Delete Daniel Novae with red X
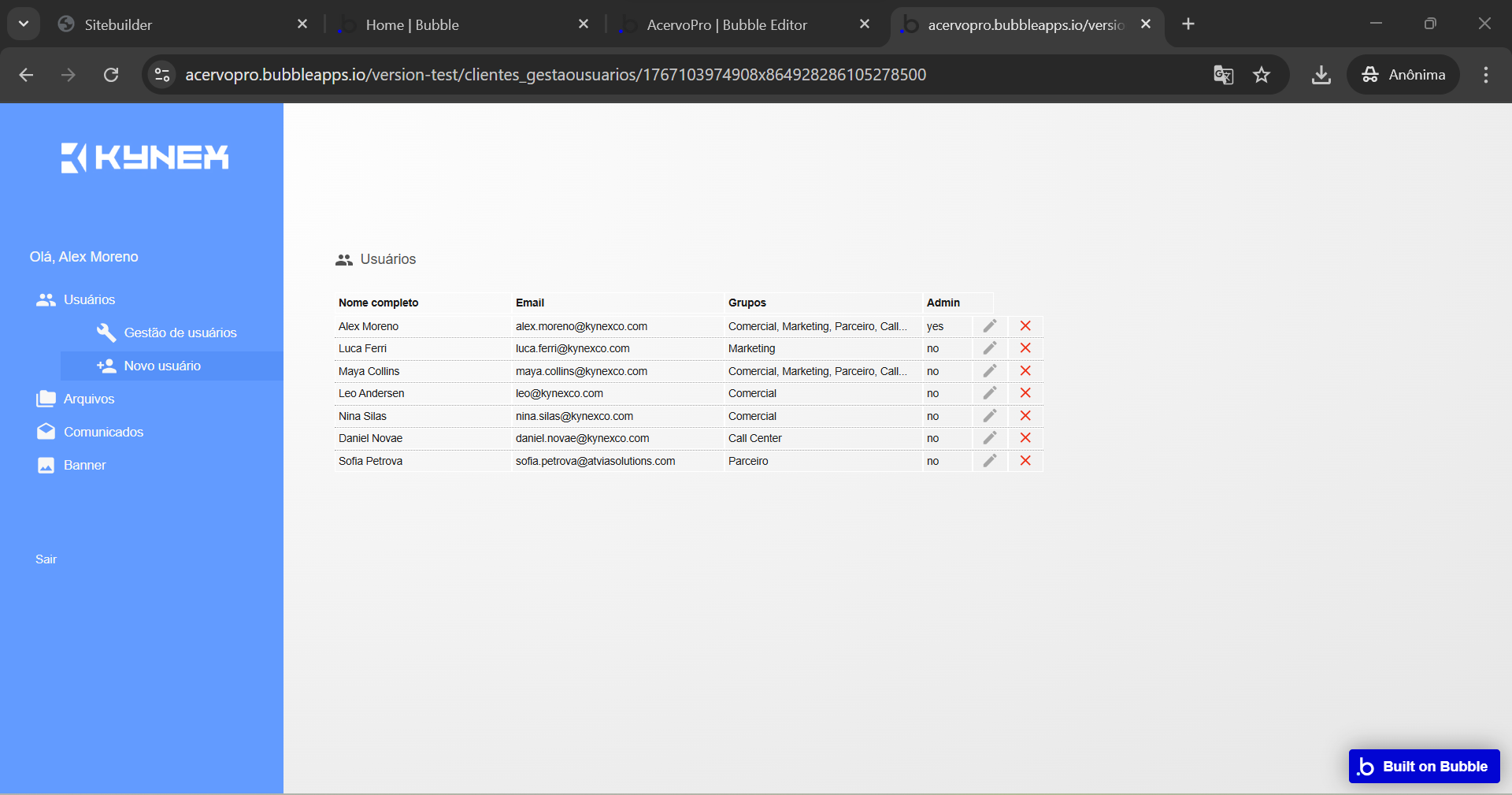The image size is (1512, 795). coord(1025,438)
